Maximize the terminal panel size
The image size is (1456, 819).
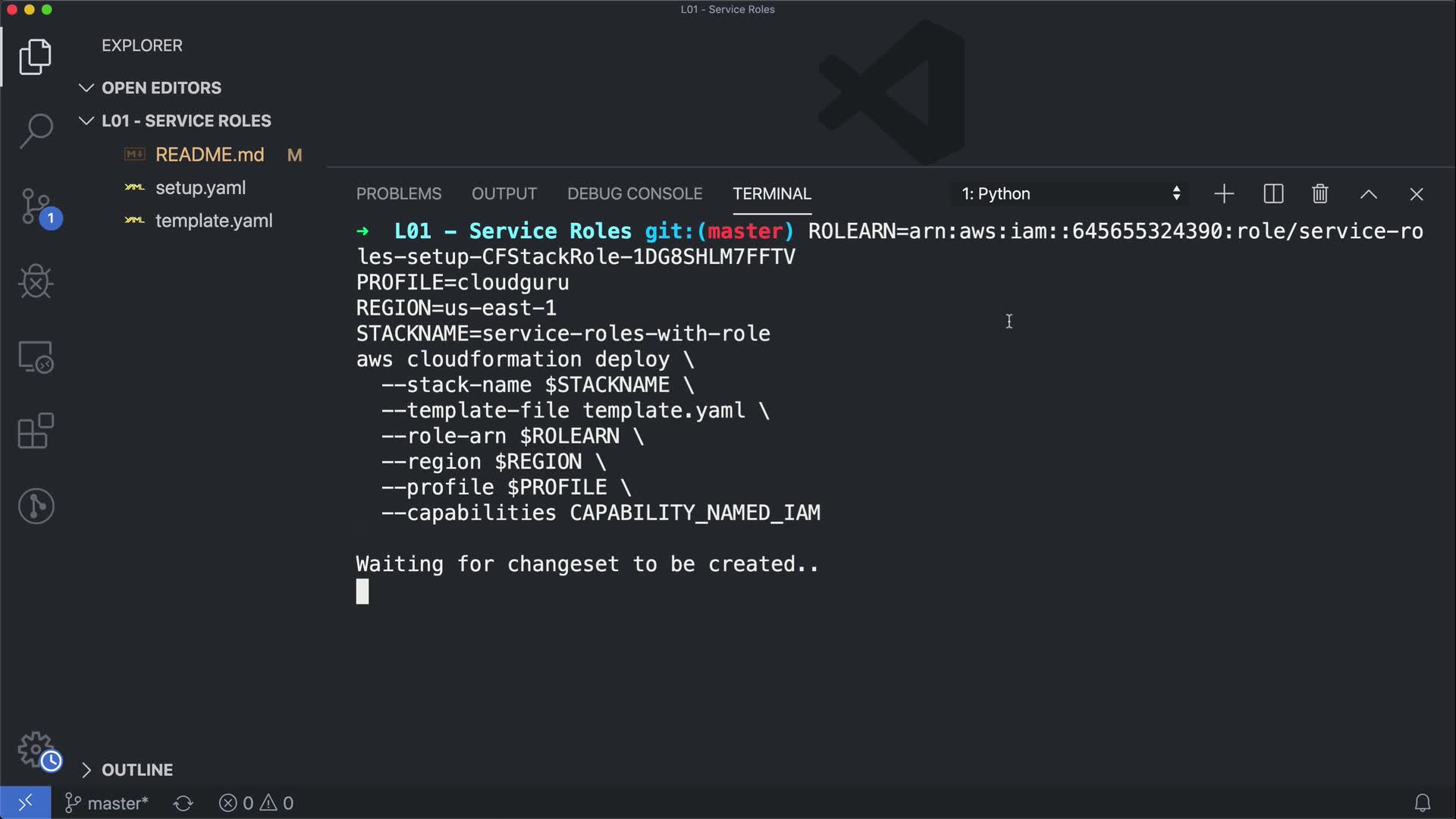[1368, 194]
